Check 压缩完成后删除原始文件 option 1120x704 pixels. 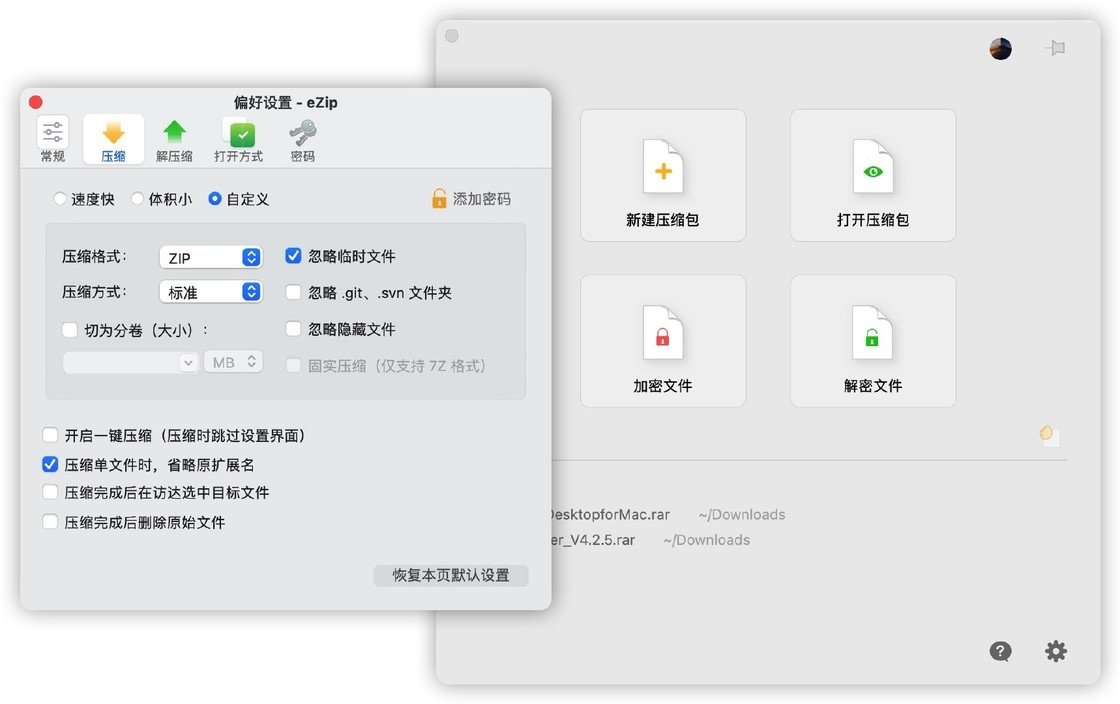tap(50, 522)
